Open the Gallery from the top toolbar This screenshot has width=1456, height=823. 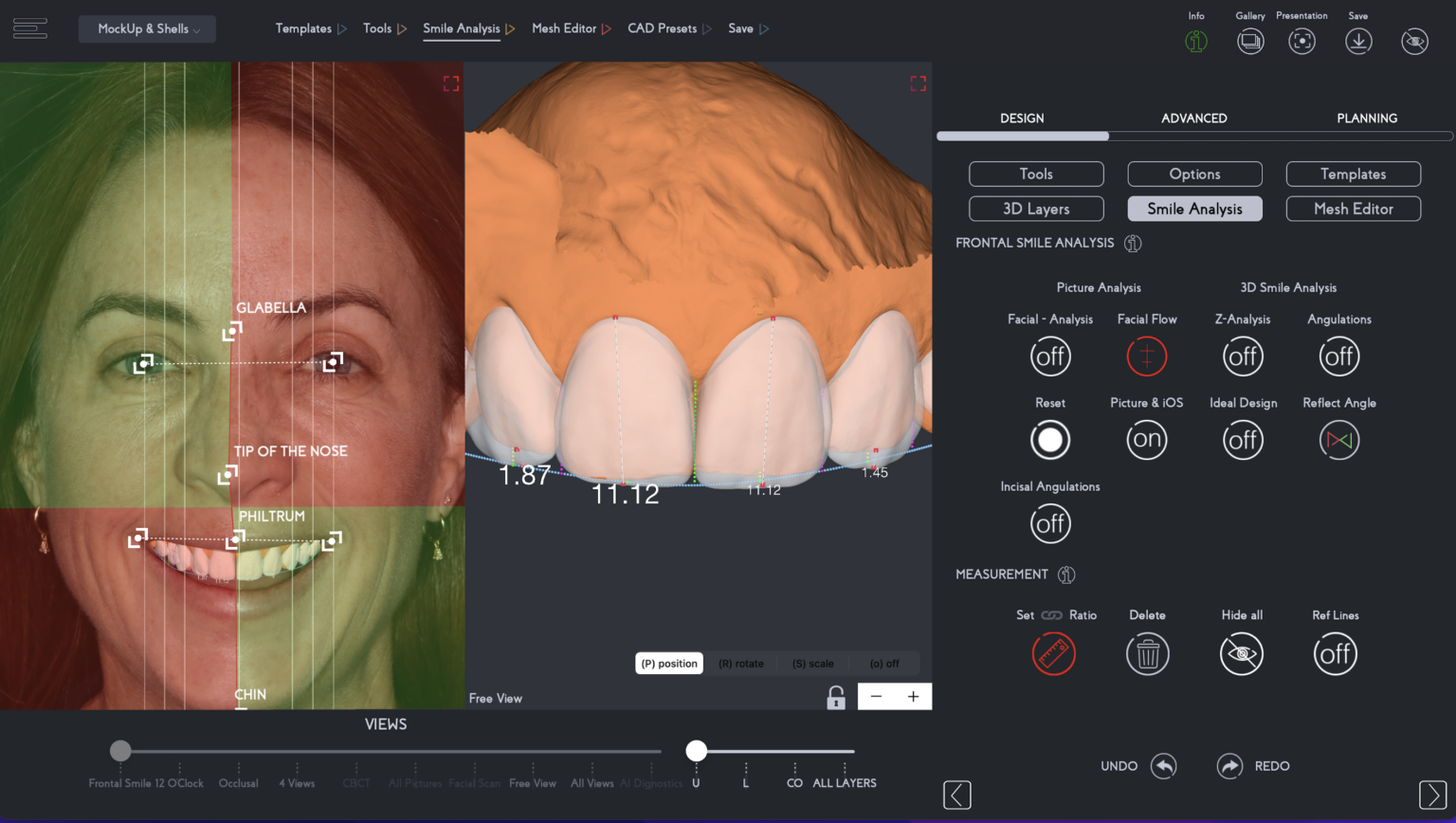click(x=1250, y=41)
